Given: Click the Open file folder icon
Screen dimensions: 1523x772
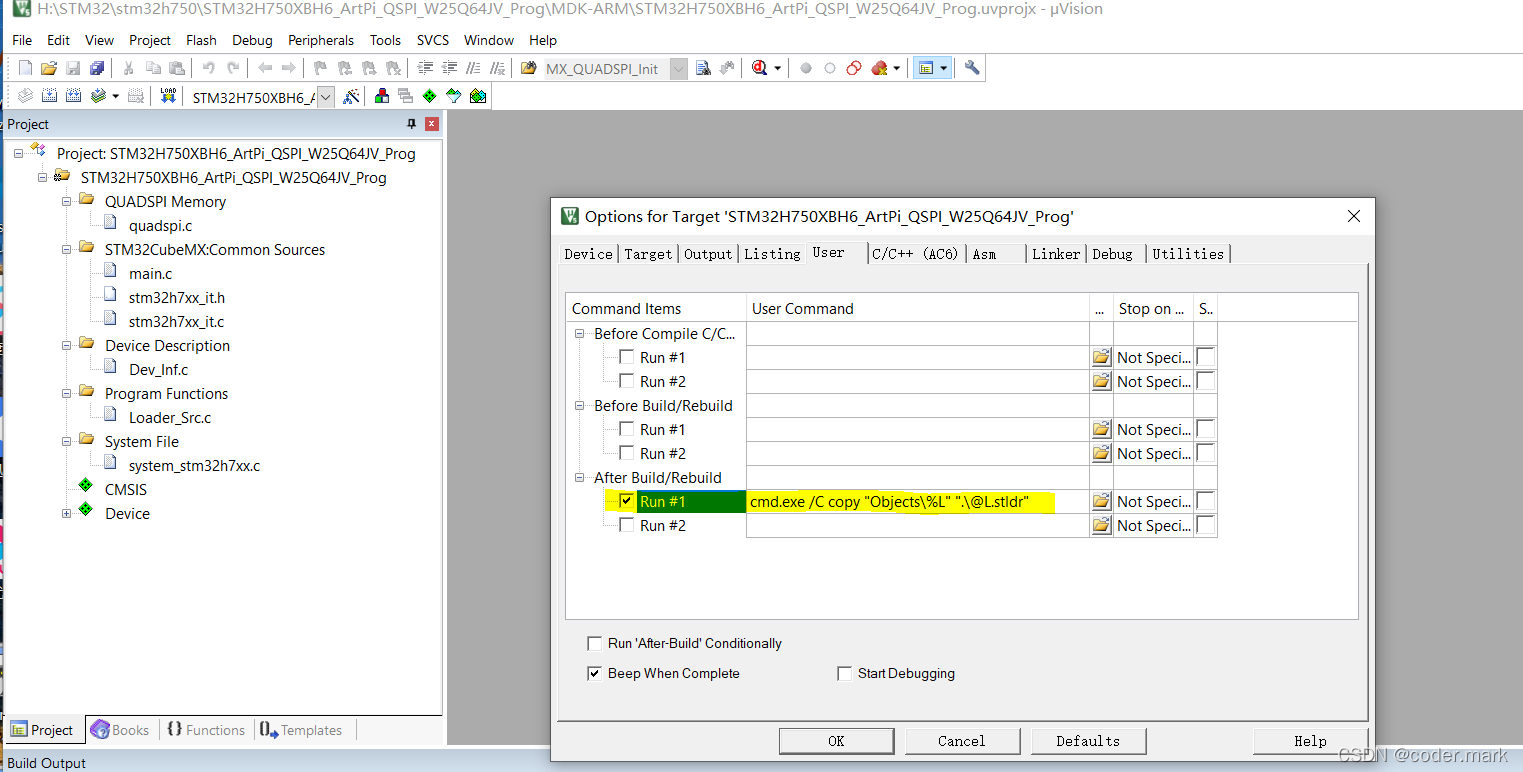Looking at the screenshot, I should point(49,68).
